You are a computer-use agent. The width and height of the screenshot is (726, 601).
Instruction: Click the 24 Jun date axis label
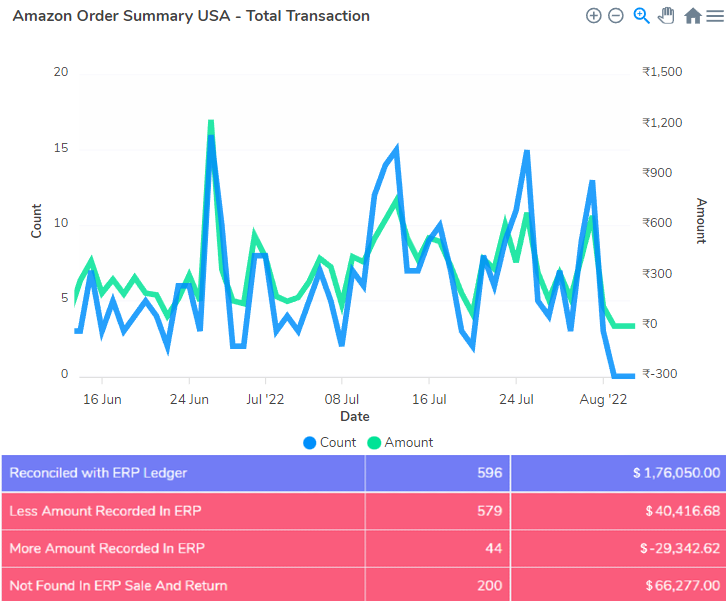coord(189,399)
